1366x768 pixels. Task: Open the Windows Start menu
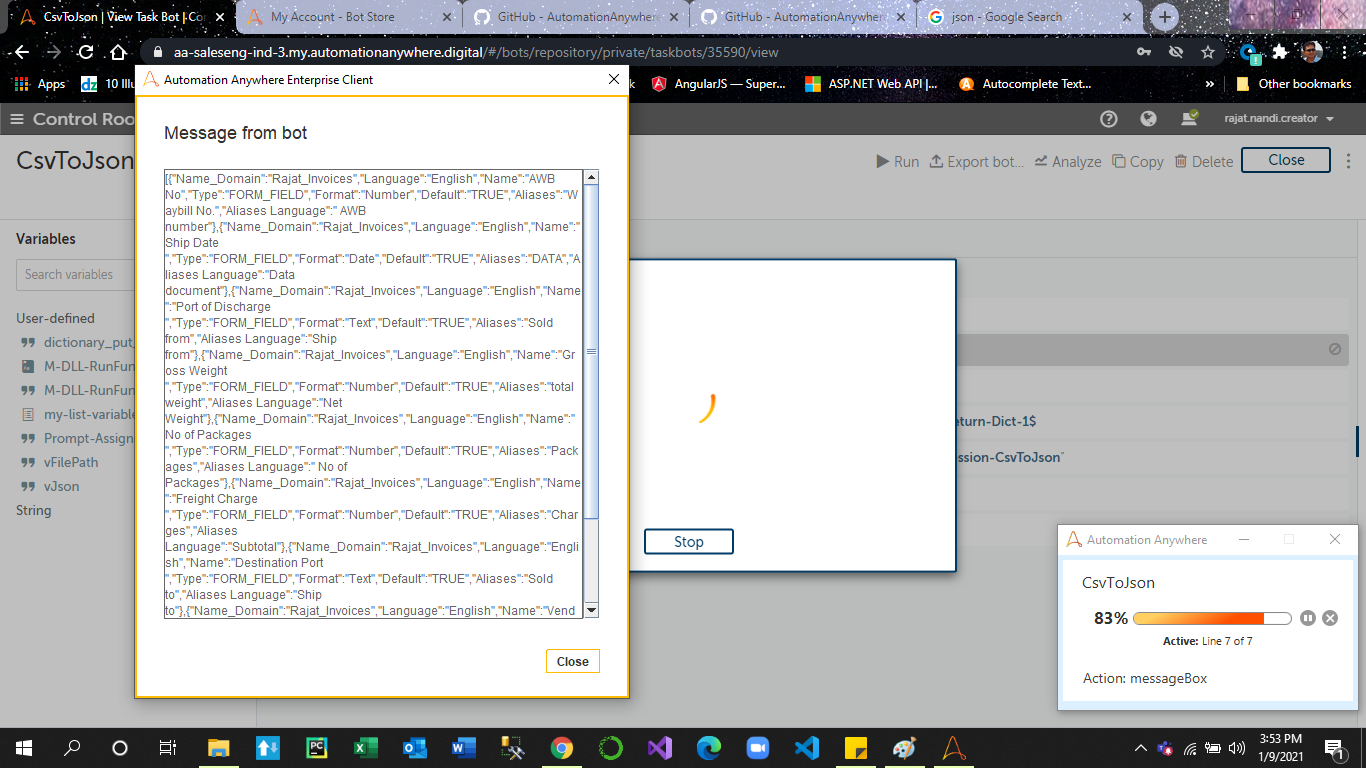[24, 748]
